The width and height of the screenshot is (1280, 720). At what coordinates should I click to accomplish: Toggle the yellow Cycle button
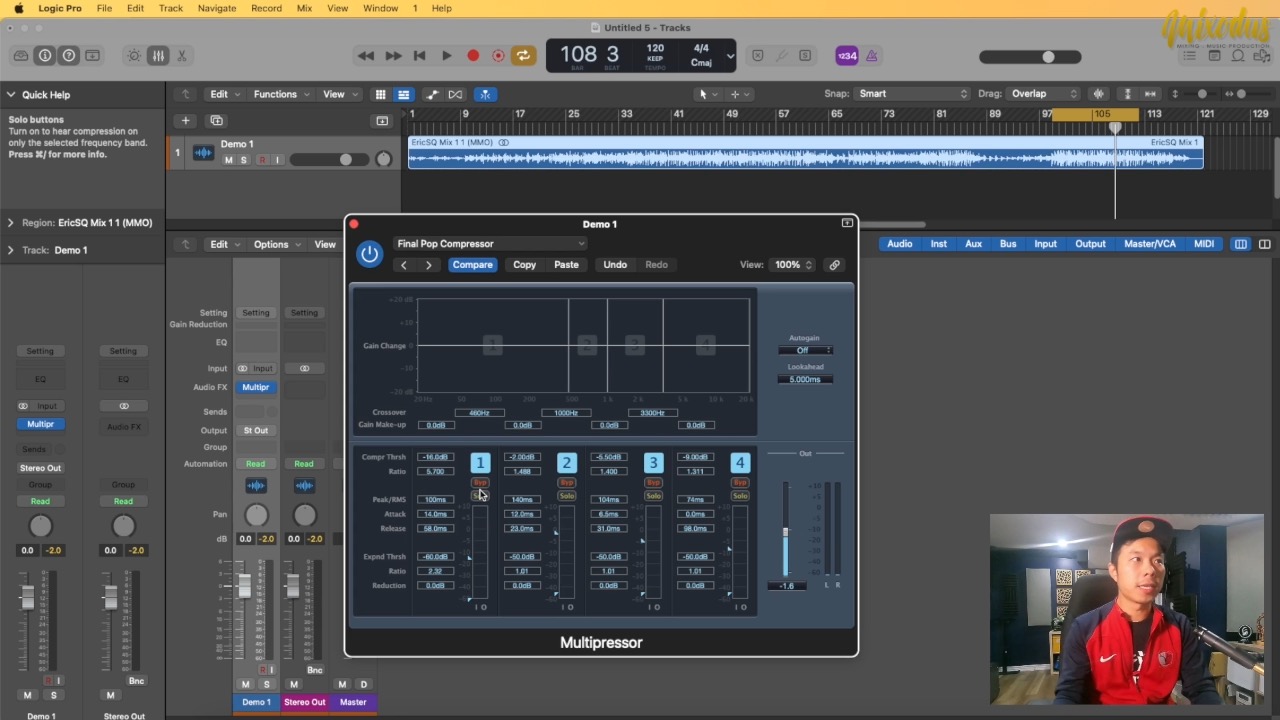click(523, 56)
